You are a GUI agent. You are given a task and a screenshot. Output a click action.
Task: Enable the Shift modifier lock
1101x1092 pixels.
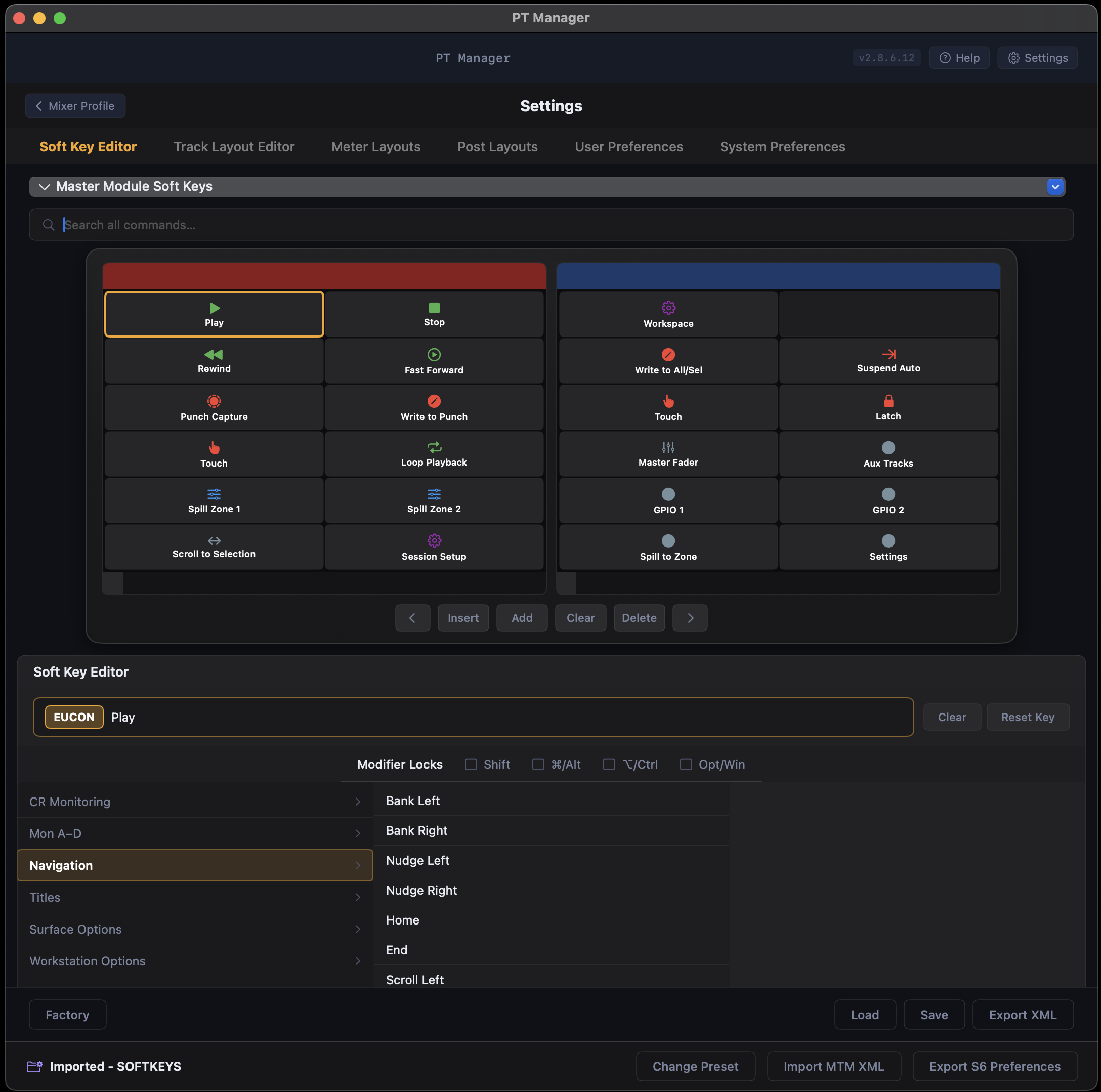click(471, 764)
